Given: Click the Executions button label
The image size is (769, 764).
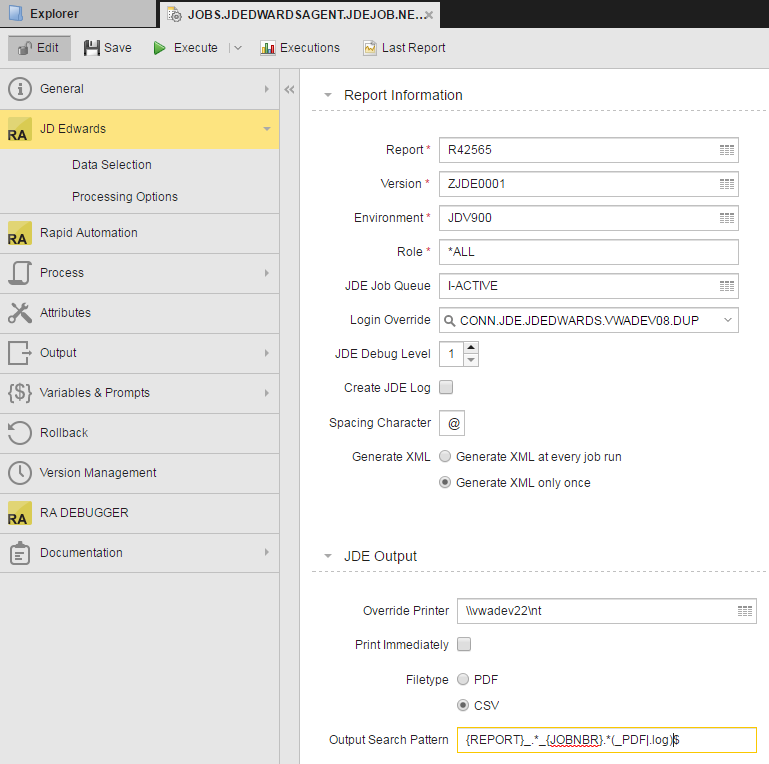Looking at the screenshot, I should [x=309, y=48].
